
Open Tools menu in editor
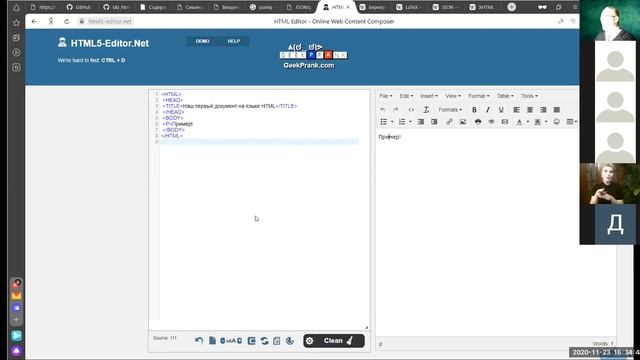(529, 96)
